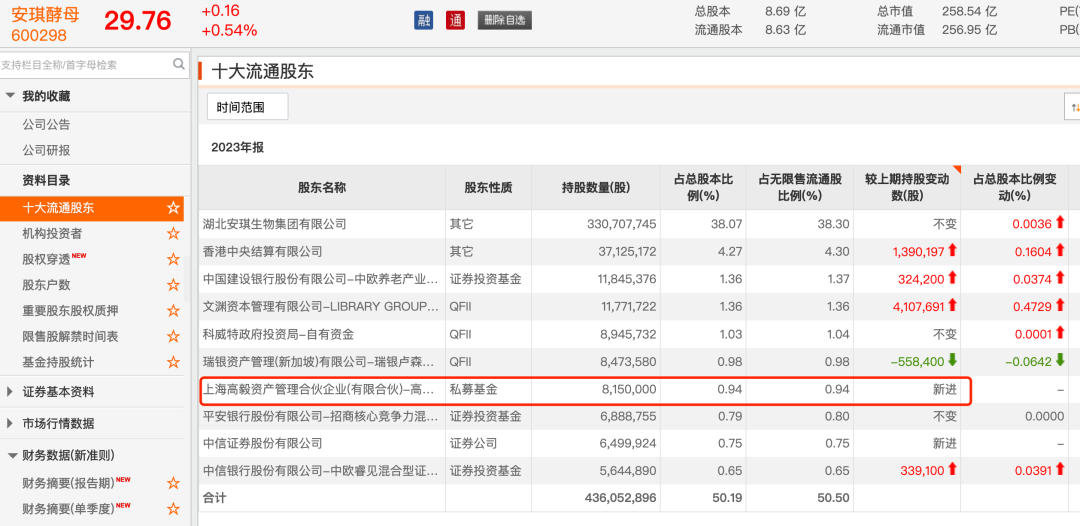Screen dimensions: 1080x526
Task: Click the change value 4,107,691
Action: pos(918,307)
